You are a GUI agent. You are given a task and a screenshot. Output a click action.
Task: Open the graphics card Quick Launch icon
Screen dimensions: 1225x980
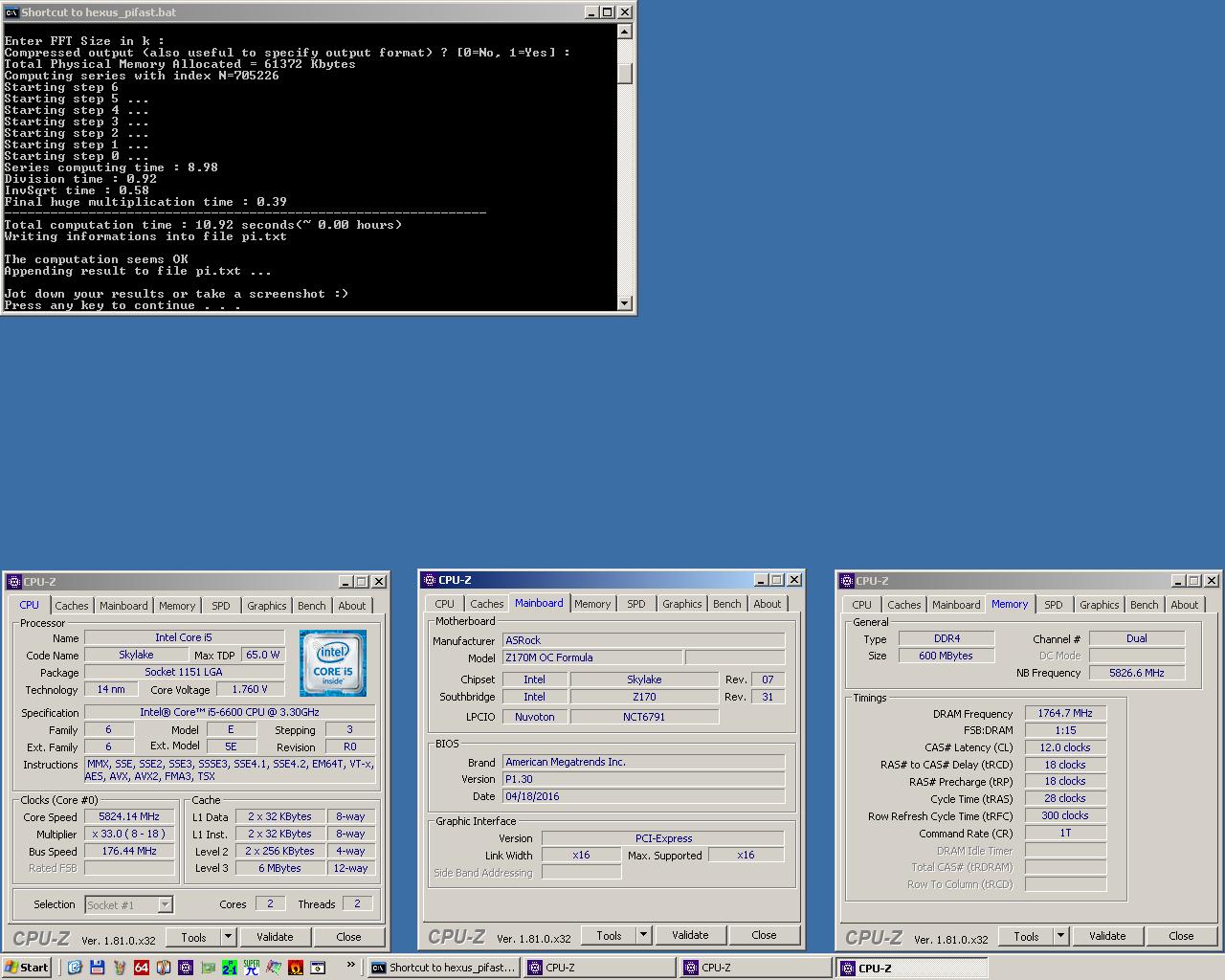(x=208, y=968)
